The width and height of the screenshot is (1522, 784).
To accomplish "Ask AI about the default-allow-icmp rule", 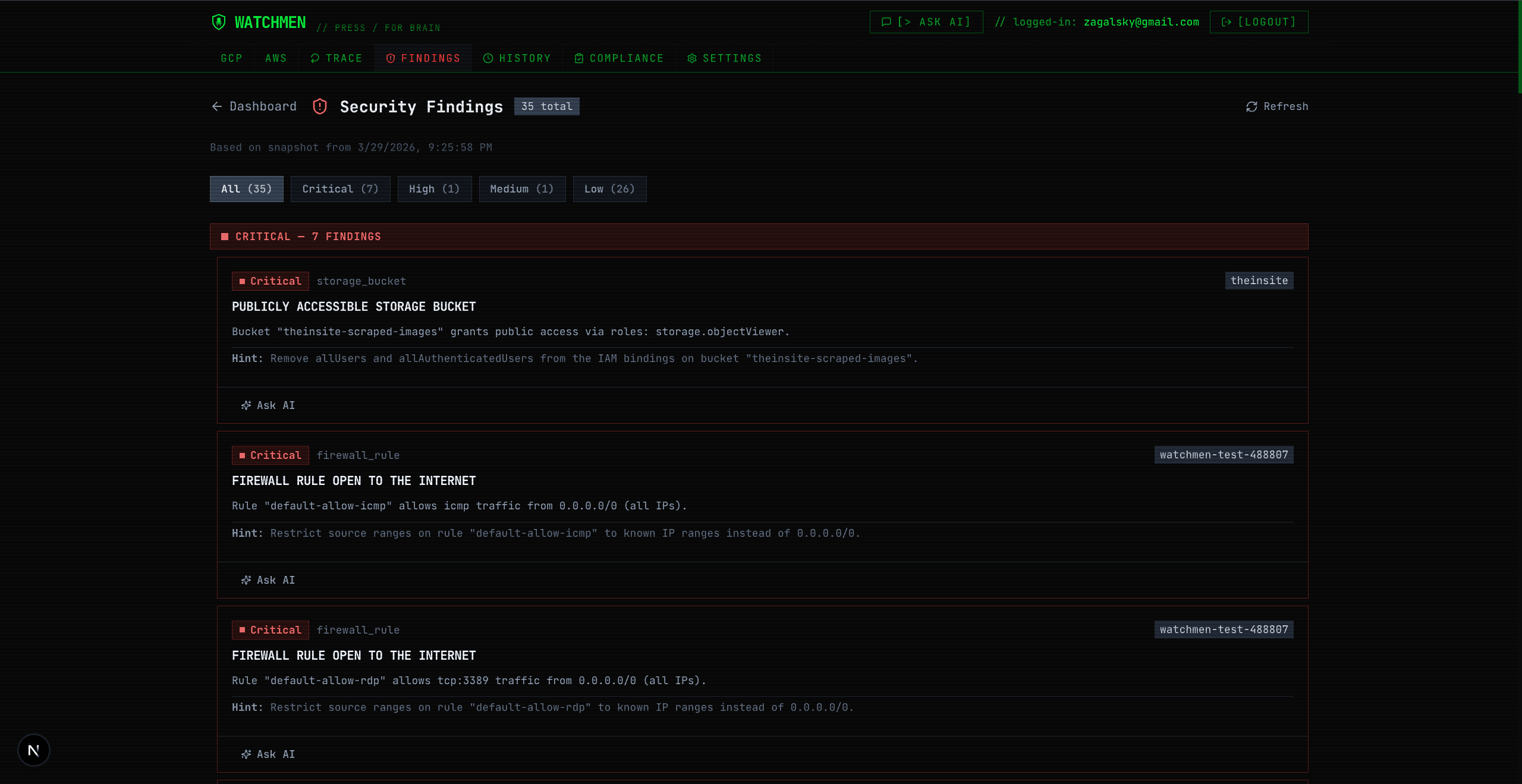I will point(268,580).
